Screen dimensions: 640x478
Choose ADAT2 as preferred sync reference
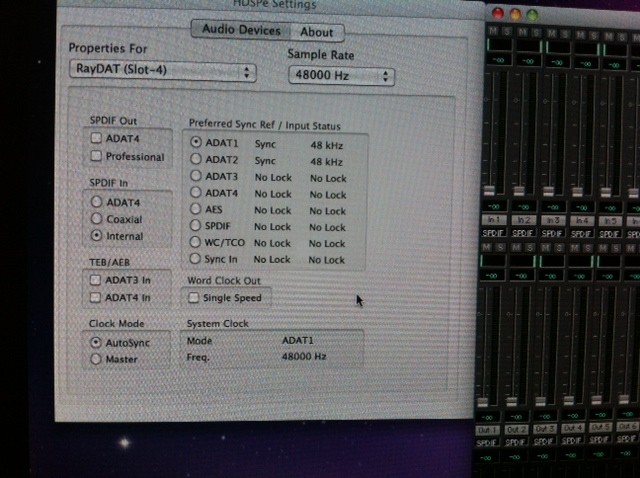pyautogui.click(x=196, y=159)
